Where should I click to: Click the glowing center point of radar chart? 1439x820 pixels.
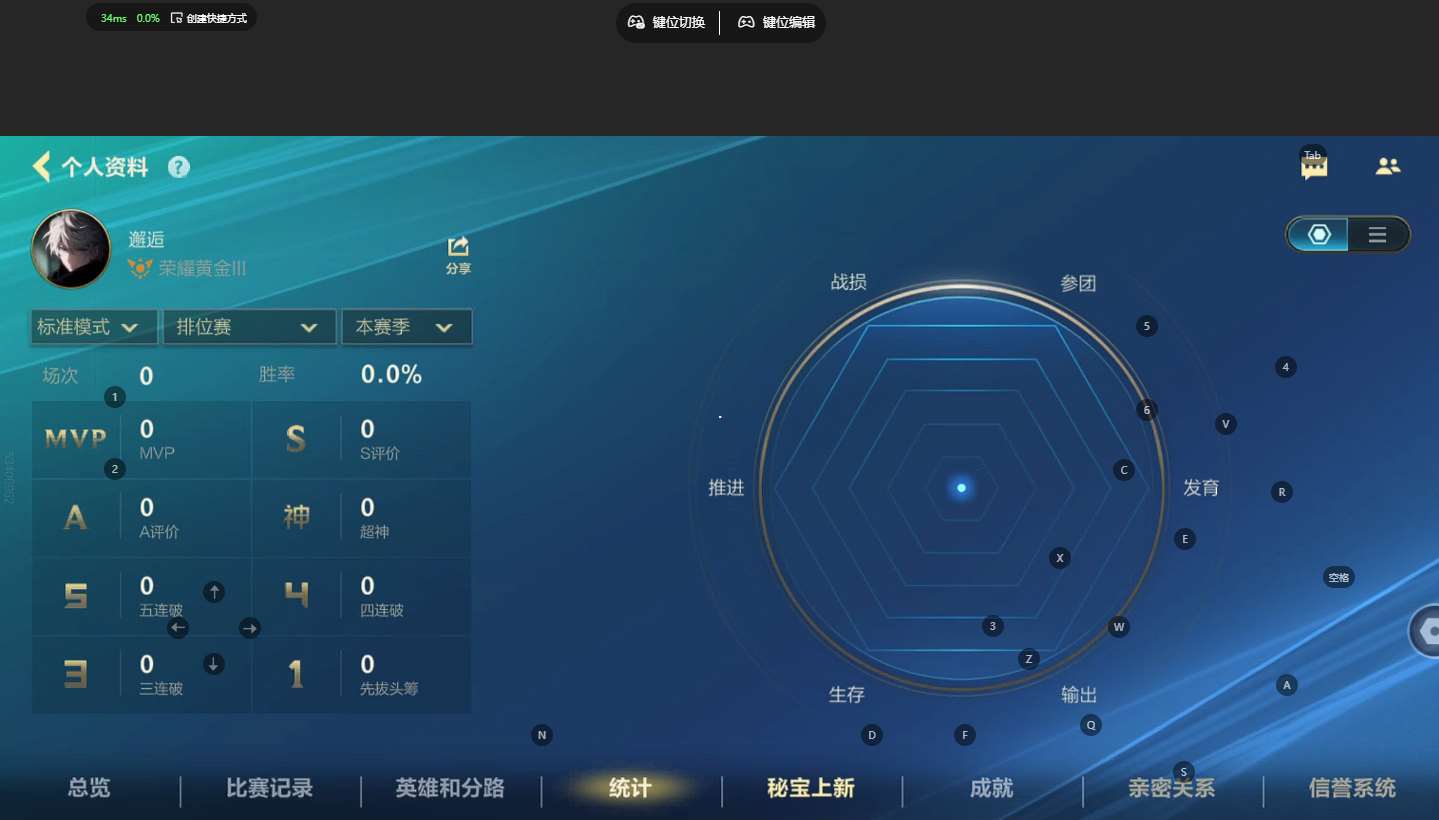[961, 488]
